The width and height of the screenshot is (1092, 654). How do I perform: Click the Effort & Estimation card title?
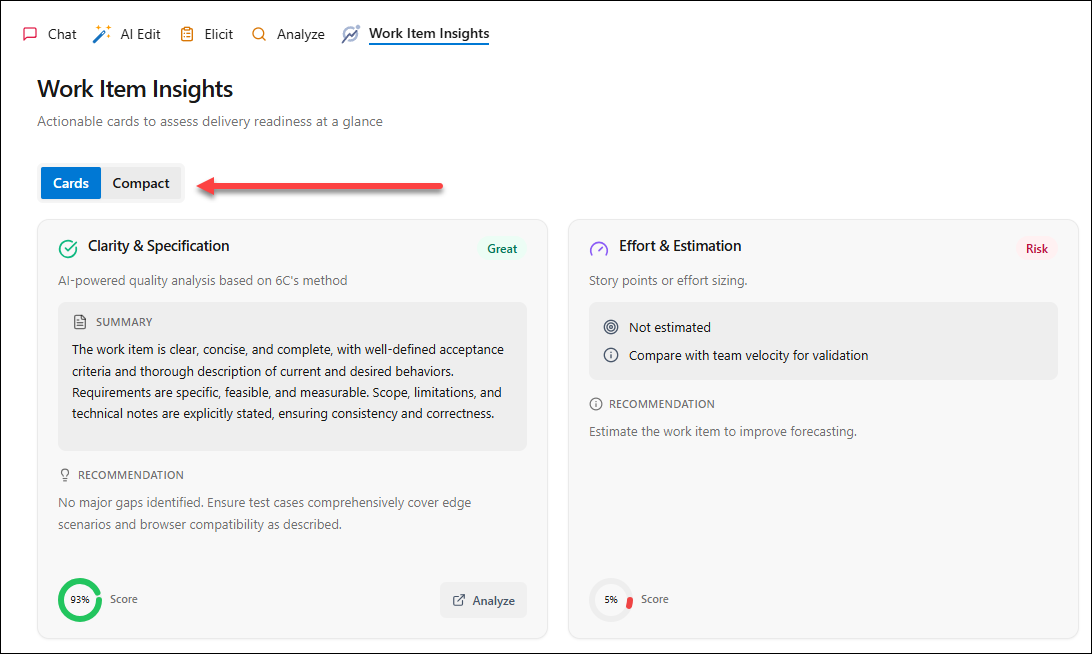680,246
